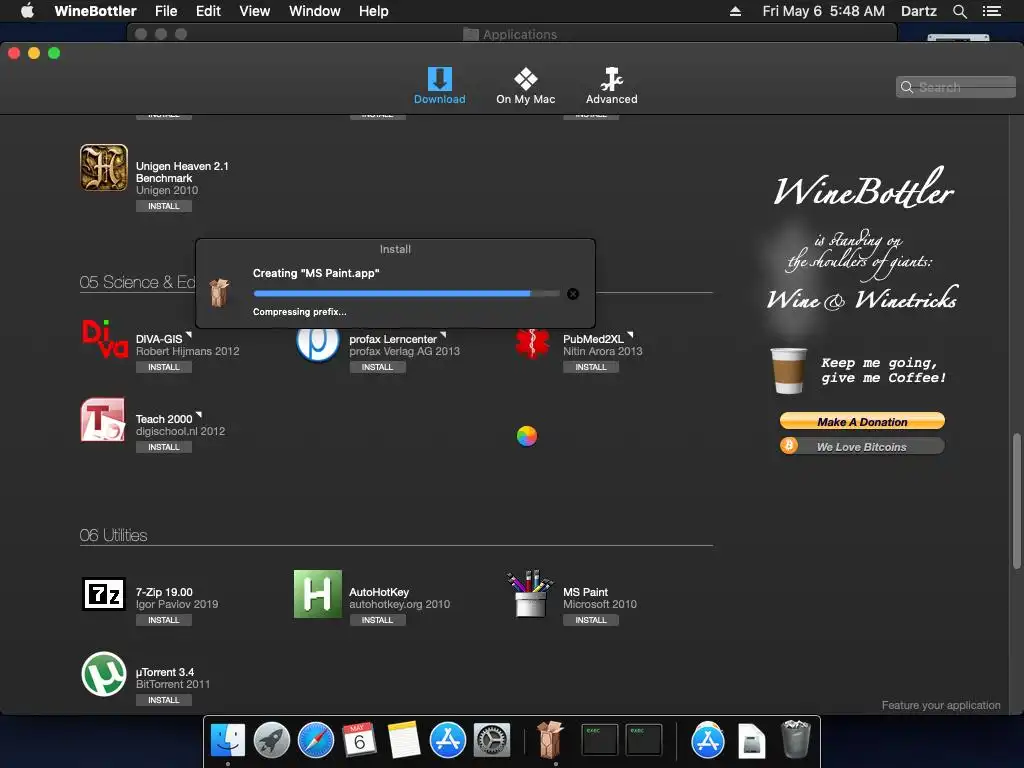This screenshot has width=1024, height=768.
Task: Open Notification Center list icon
Action: click(x=992, y=11)
